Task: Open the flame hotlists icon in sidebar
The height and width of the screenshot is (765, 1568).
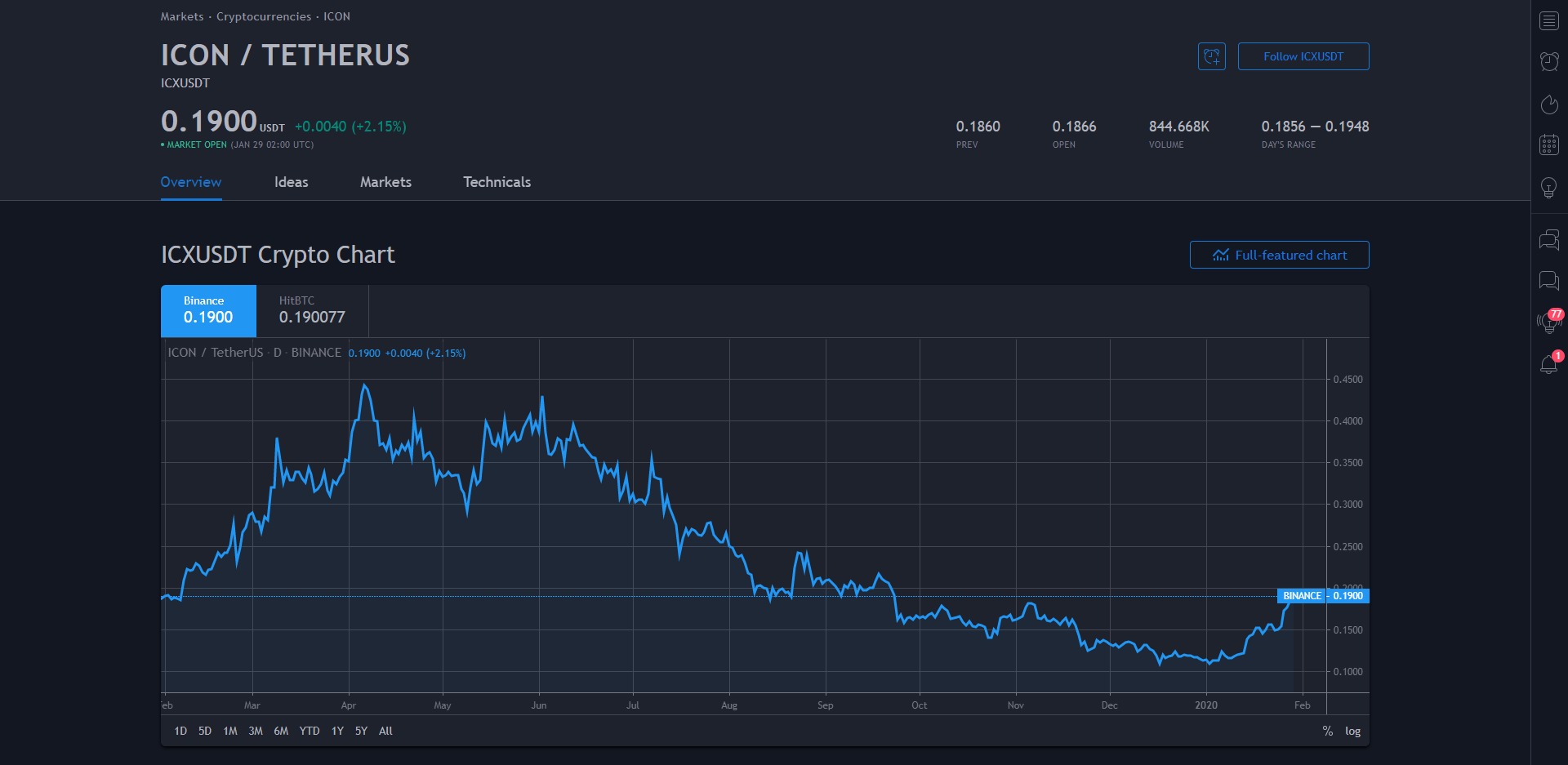Action: coord(1548,104)
